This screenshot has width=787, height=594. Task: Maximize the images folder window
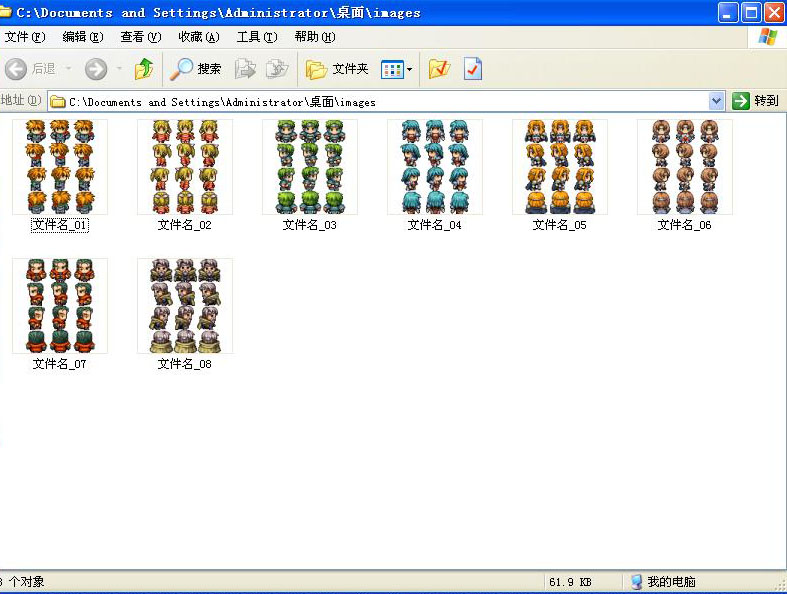pyautogui.click(x=751, y=13)
